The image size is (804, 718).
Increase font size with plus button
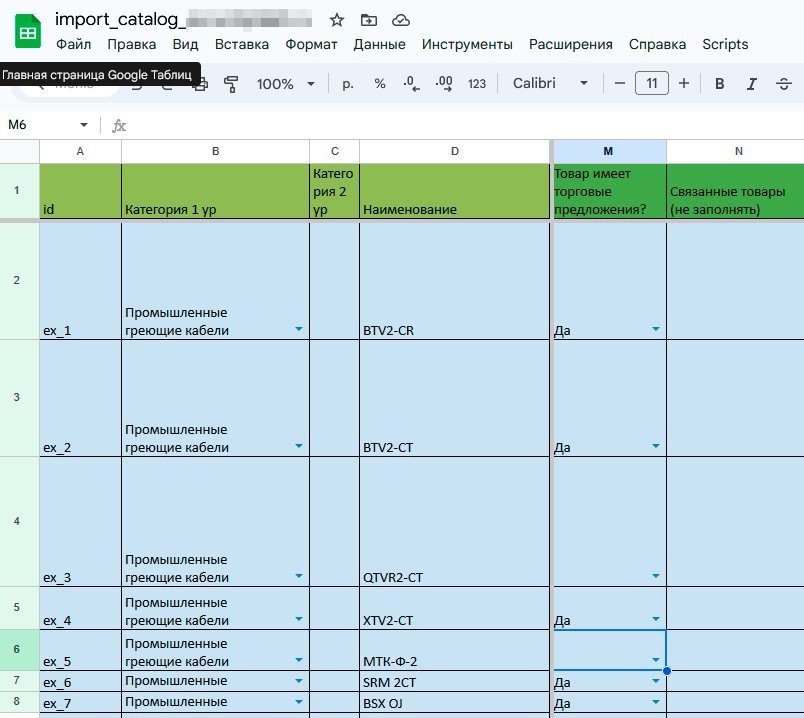684,84
